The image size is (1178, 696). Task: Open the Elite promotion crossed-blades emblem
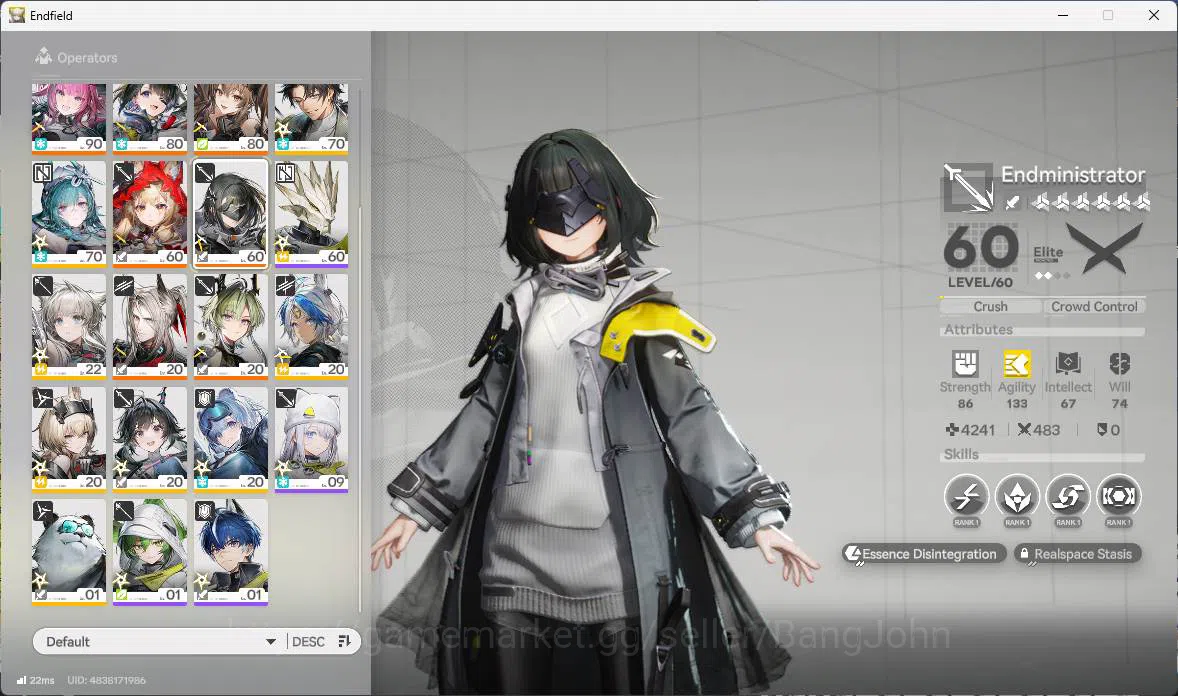click(1104, 248)
